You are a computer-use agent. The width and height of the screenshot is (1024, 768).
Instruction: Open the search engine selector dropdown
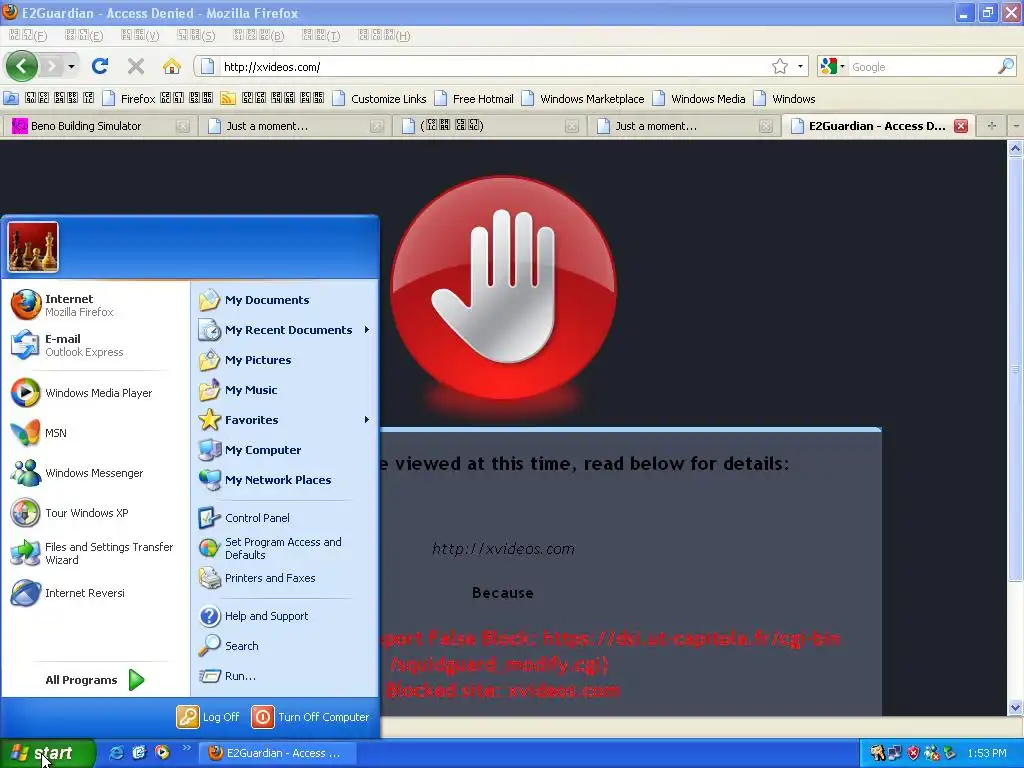click(833, 66)
